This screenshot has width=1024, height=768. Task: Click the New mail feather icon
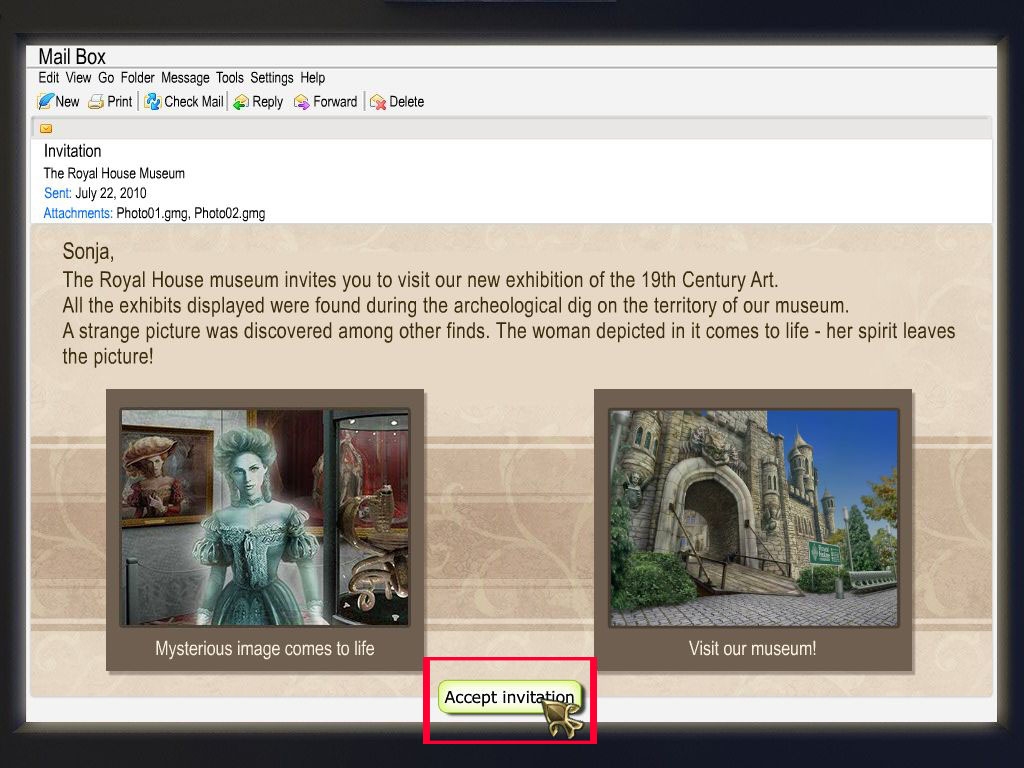click(45, 102)
